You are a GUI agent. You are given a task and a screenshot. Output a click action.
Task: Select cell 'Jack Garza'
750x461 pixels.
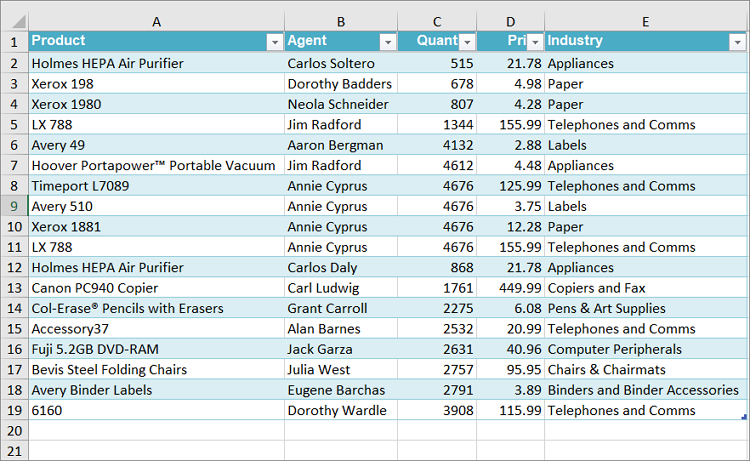341,349
